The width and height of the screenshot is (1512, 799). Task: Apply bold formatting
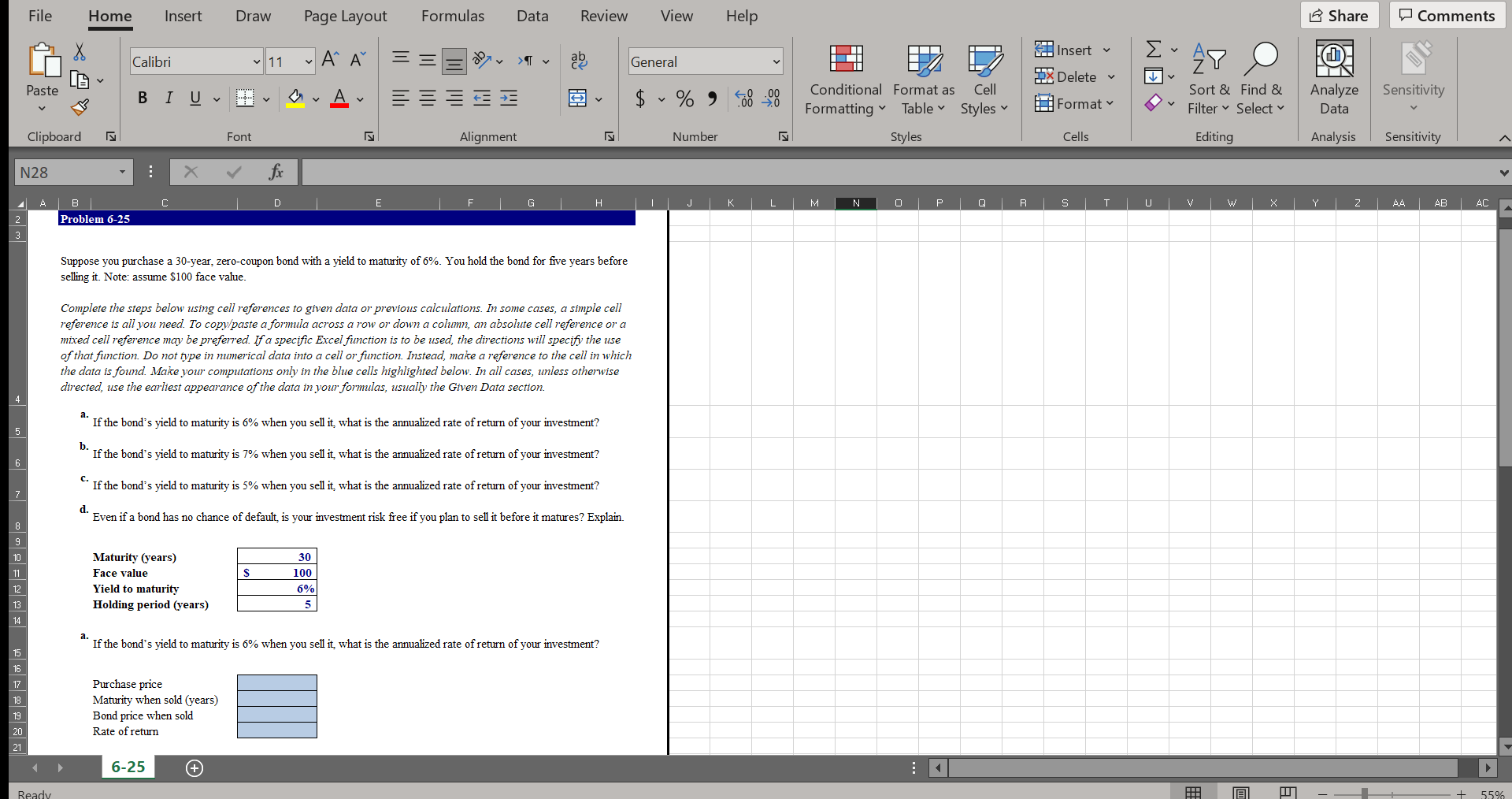point(143,98)
